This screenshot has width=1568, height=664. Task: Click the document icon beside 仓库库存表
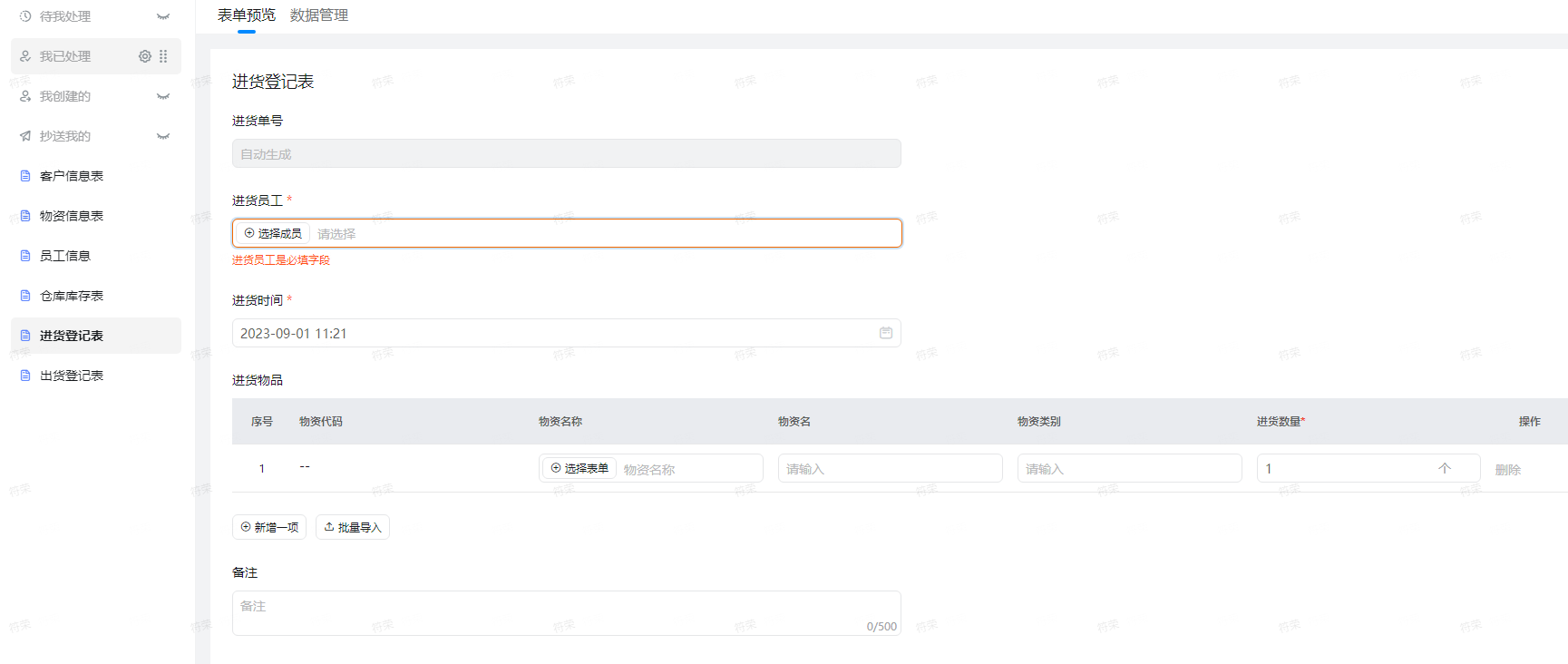(x=25, y=296)
